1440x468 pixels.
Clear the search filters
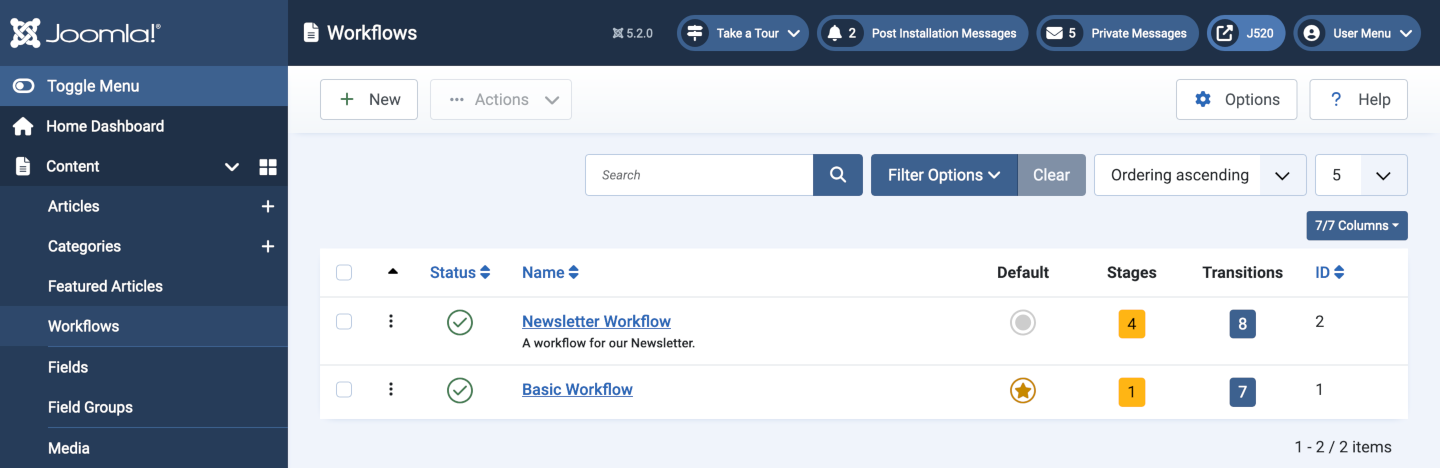(1051, 175)
